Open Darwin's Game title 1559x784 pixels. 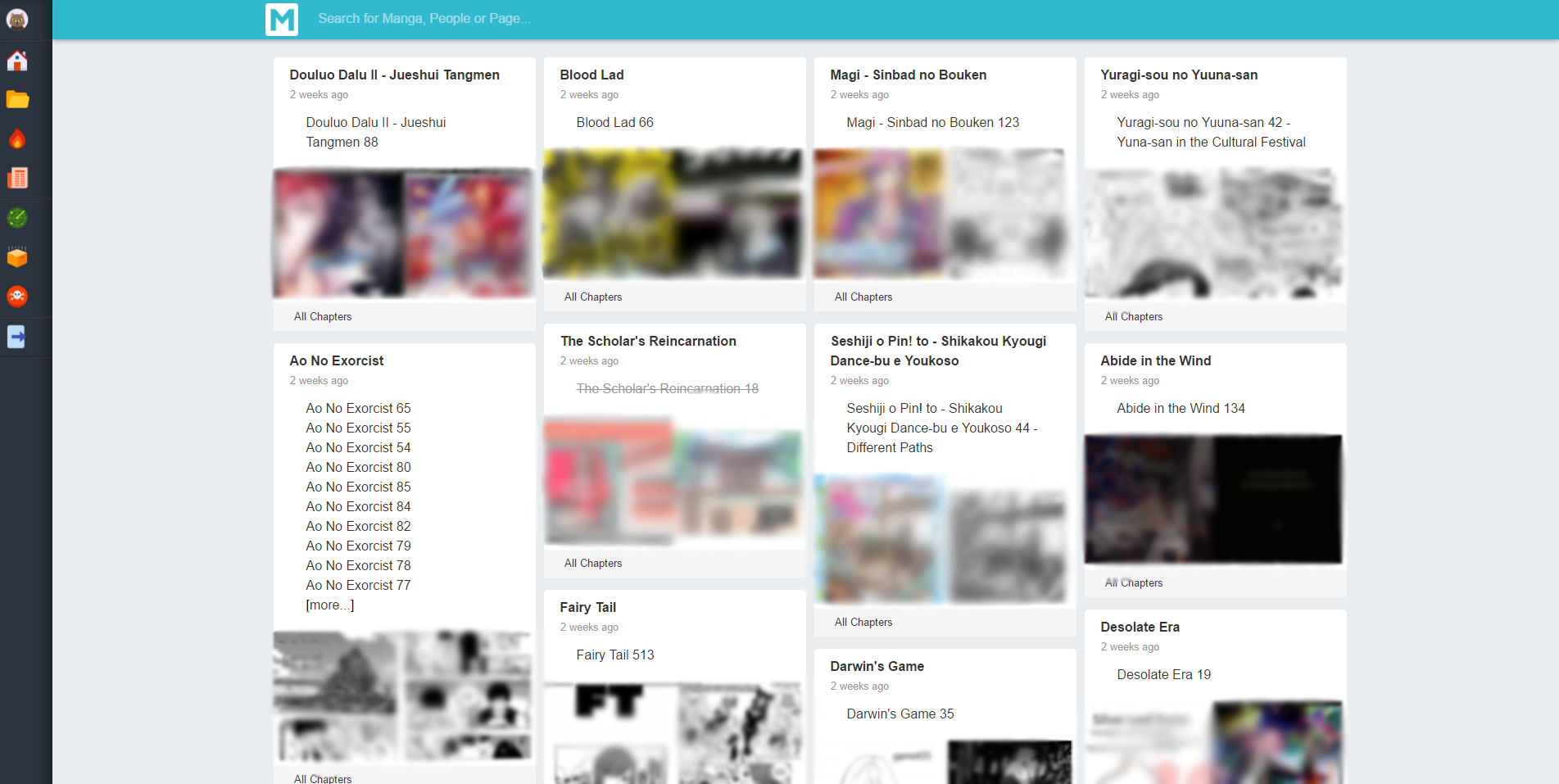pyautogui.click(x=877, y=666)
